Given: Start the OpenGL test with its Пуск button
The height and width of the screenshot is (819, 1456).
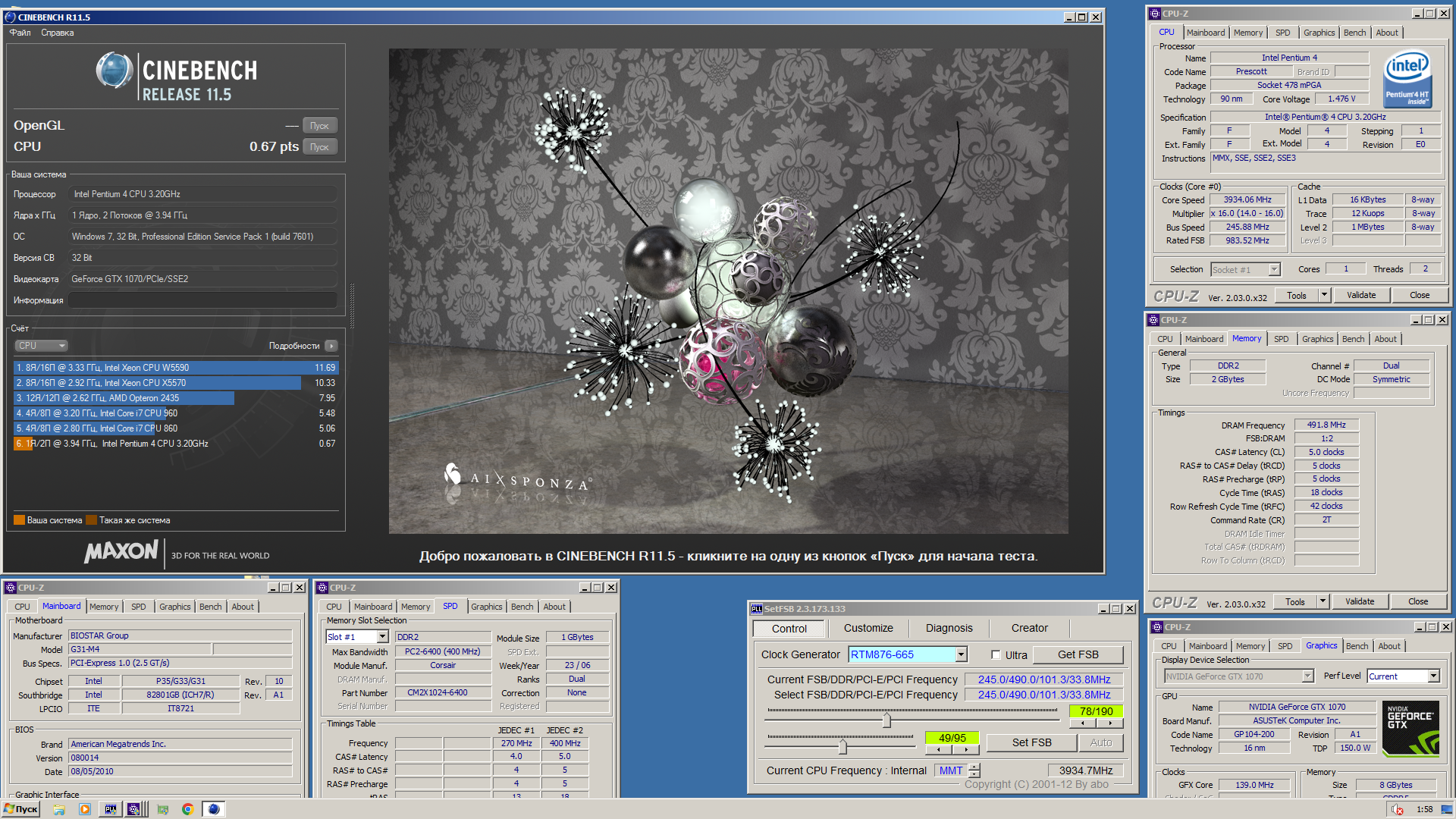Looking at the screenshot, I should pos(319,126).
